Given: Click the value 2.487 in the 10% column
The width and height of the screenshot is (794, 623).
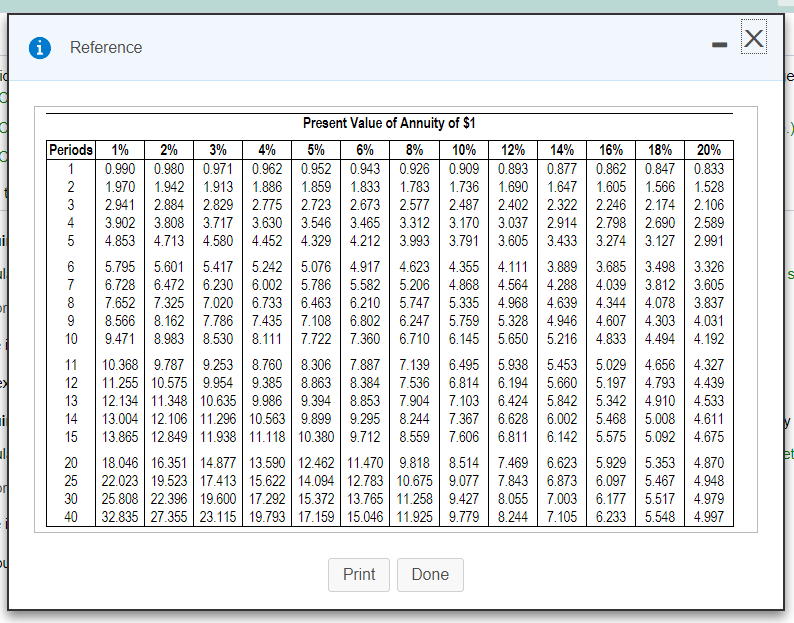Looking at the screenshot, I should (464, 205).
